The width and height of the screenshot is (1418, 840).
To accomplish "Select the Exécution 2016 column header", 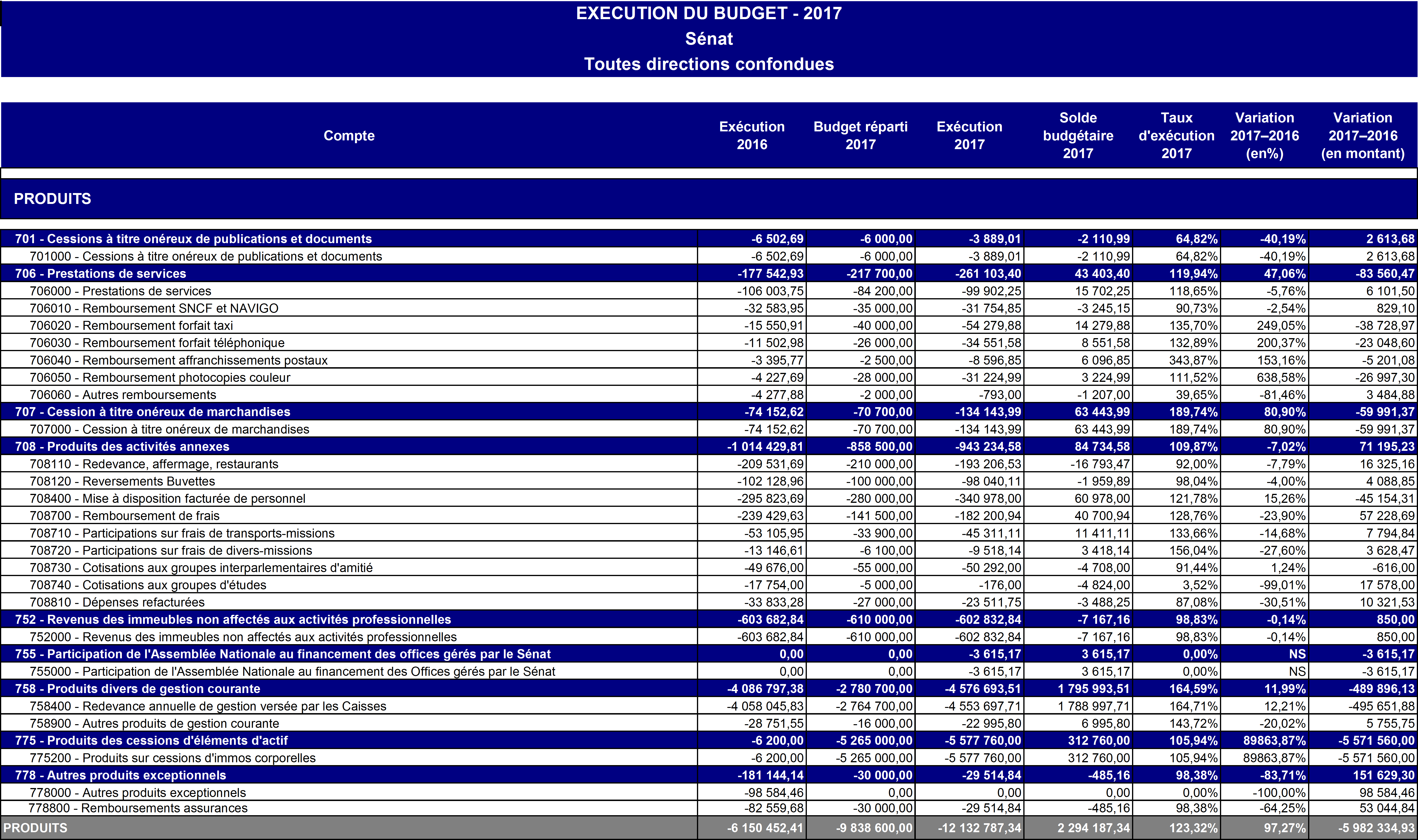I will pyautogui.click(x=752, y=135).
